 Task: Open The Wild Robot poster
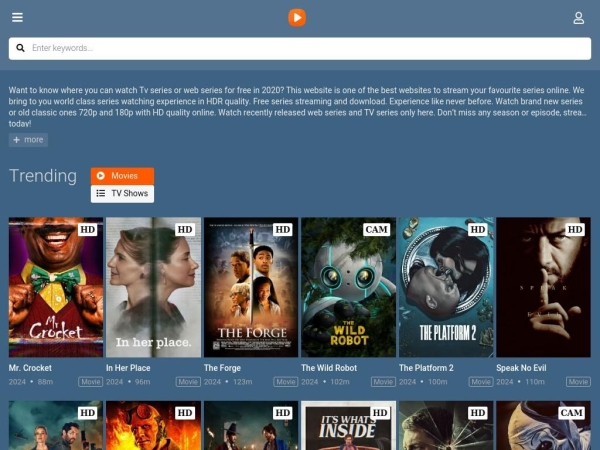[x=348, y=287]
